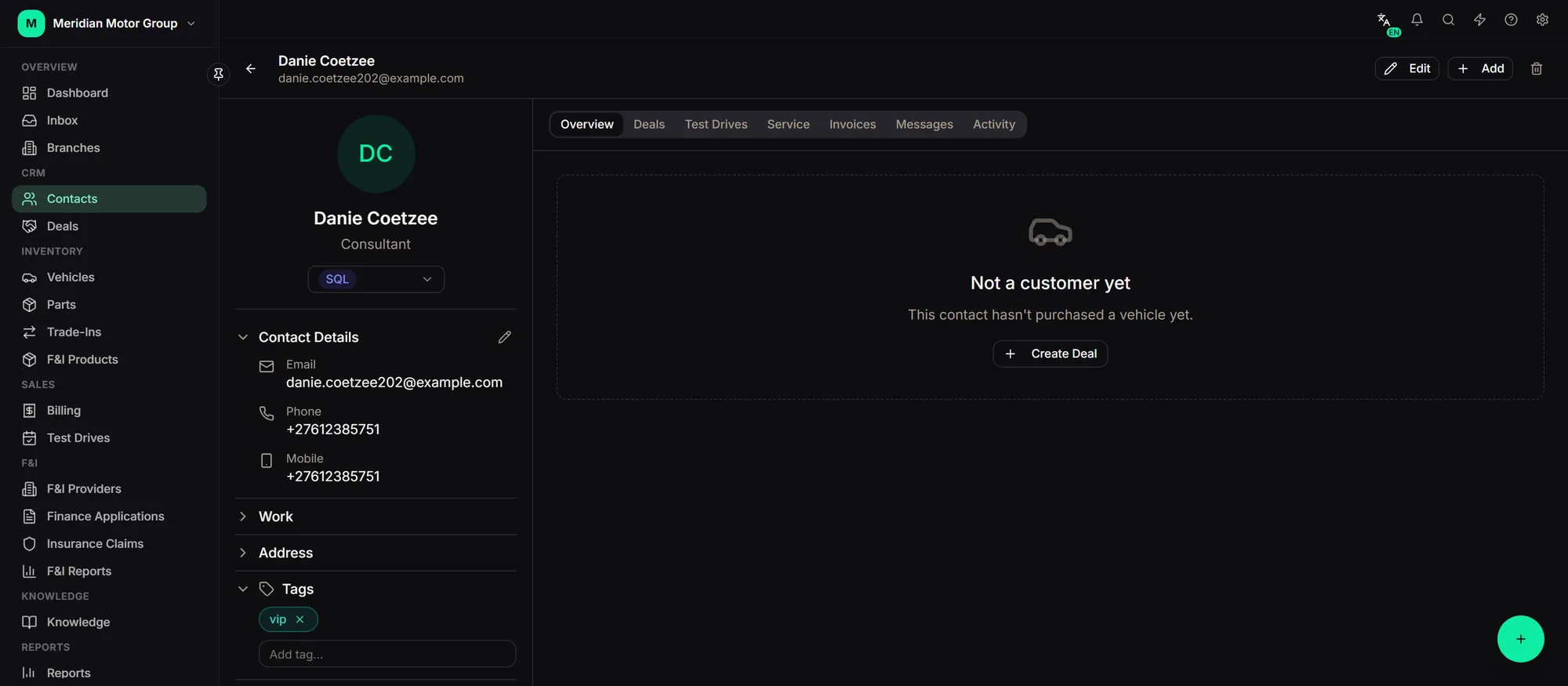Image resolution: width=1568 pixels, height=686 pixels.
Task: Click the Add tag input field
Action: click(387, 654)
